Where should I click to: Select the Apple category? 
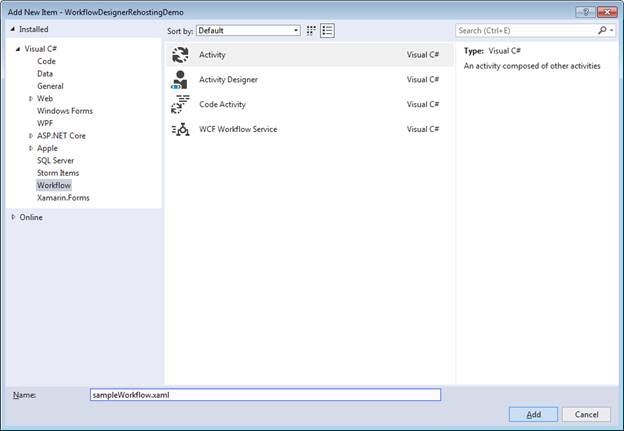[x=47, y=148]
